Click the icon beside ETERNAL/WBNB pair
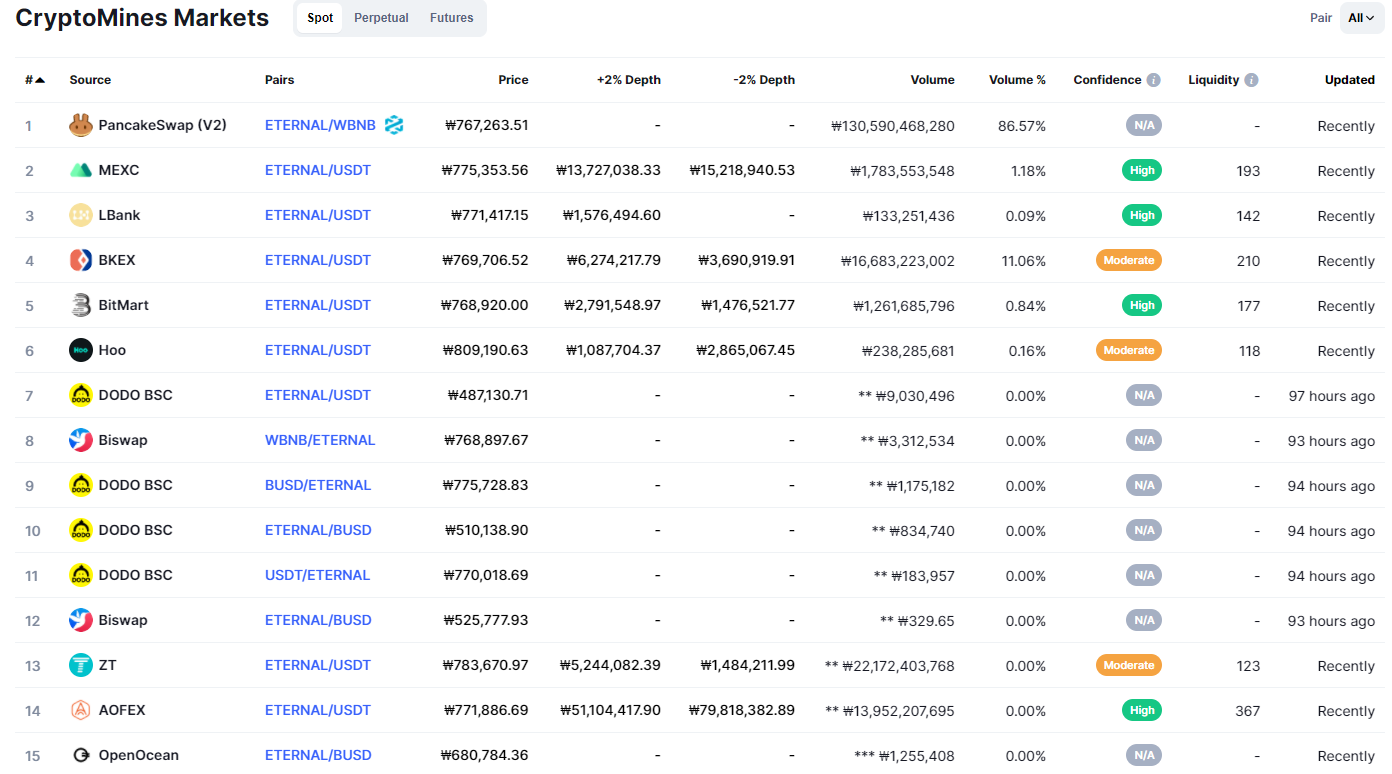Screen dimensions: 1392x774 pyautogui.click(x=394, y=125)
